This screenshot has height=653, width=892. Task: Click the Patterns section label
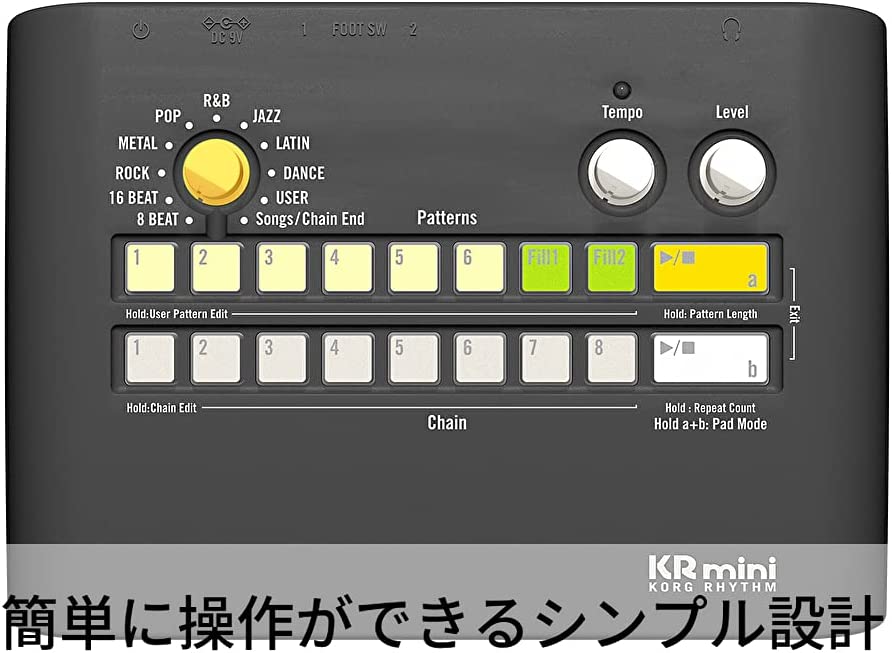[x=447, y=217]
